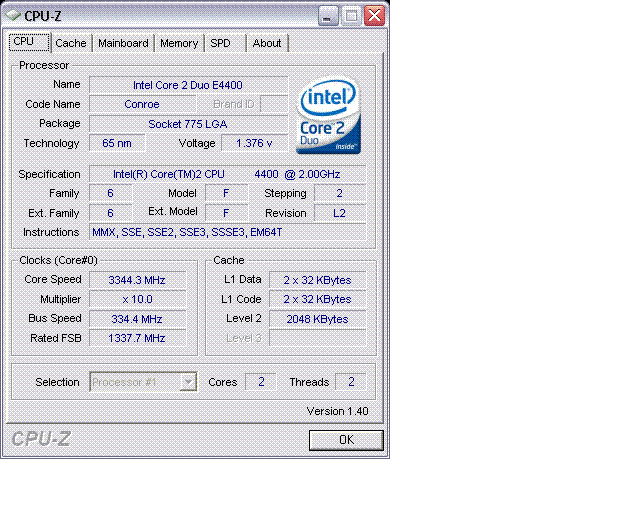This screenshot has width=640, height=512.
Task: Click the Specification text field
Action: click(x=228, y=174)
